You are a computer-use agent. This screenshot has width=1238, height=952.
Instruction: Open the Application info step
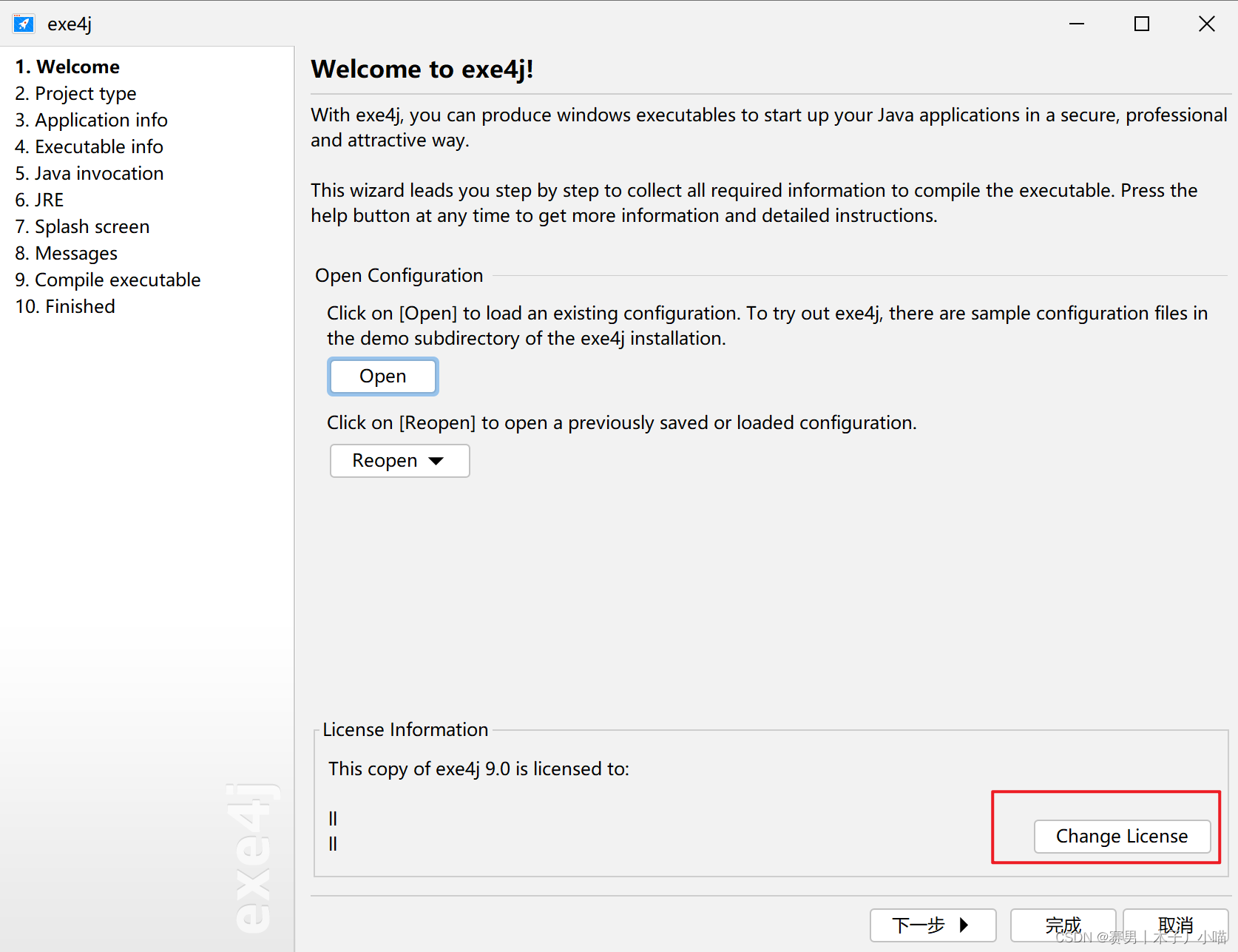point(91,120)
